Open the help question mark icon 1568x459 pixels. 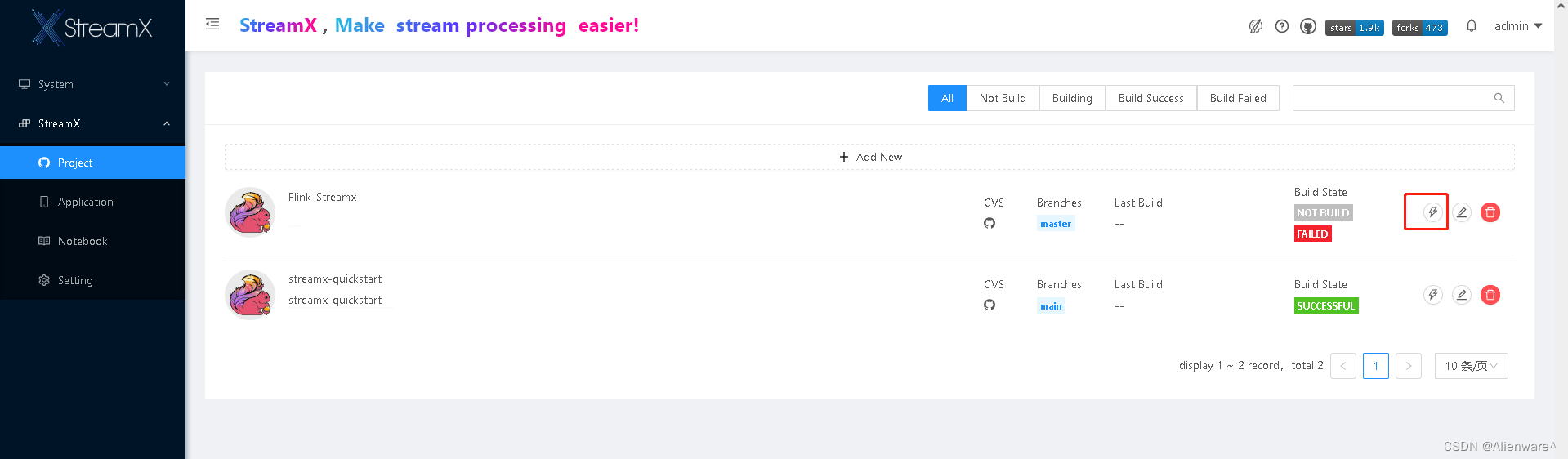1282,26
